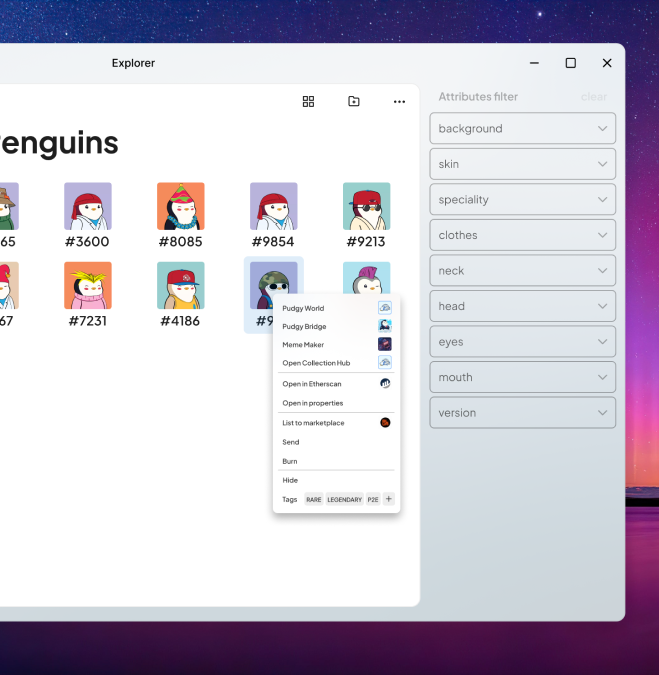Image resolution: width=659 pixels, height=675 pixels.
Task: Open Meme Maker from context menu
Action: click(336, 344)
